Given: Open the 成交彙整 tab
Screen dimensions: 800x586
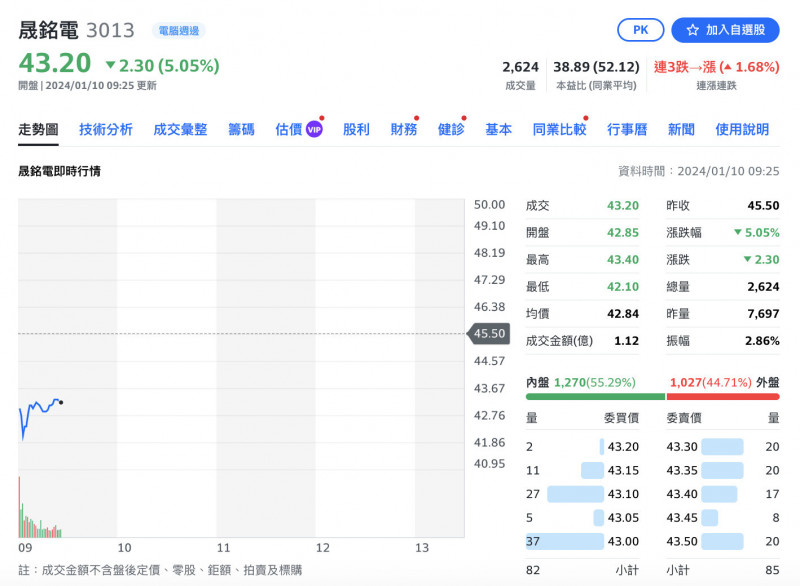Looking at the screenshot, I should (x=180, y=130).
